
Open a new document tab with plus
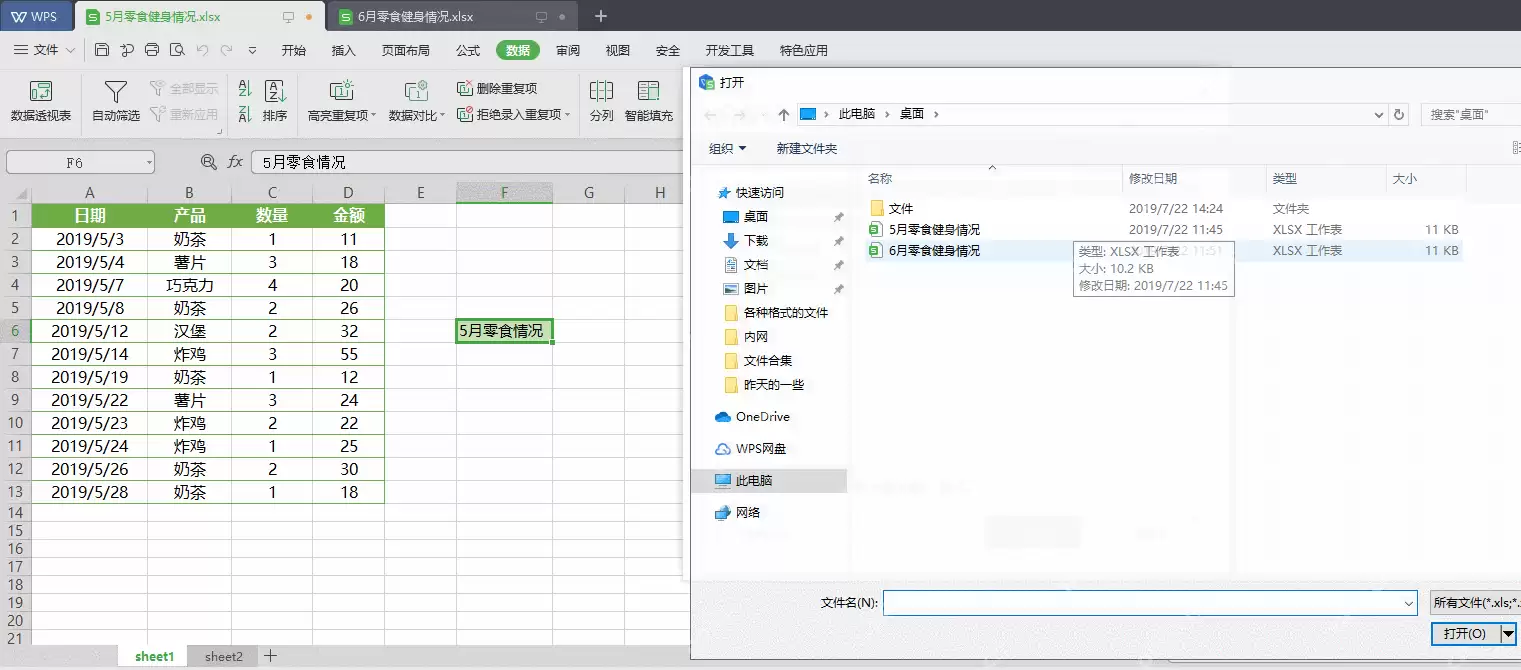[x=601, y=16]
